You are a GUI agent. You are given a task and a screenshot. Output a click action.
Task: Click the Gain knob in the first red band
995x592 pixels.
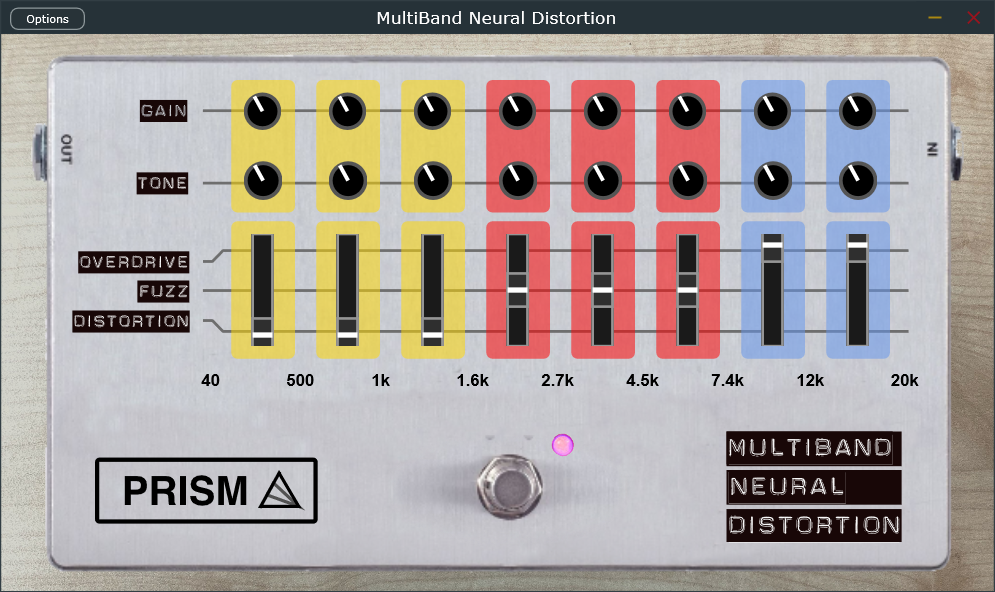point(517,111)
